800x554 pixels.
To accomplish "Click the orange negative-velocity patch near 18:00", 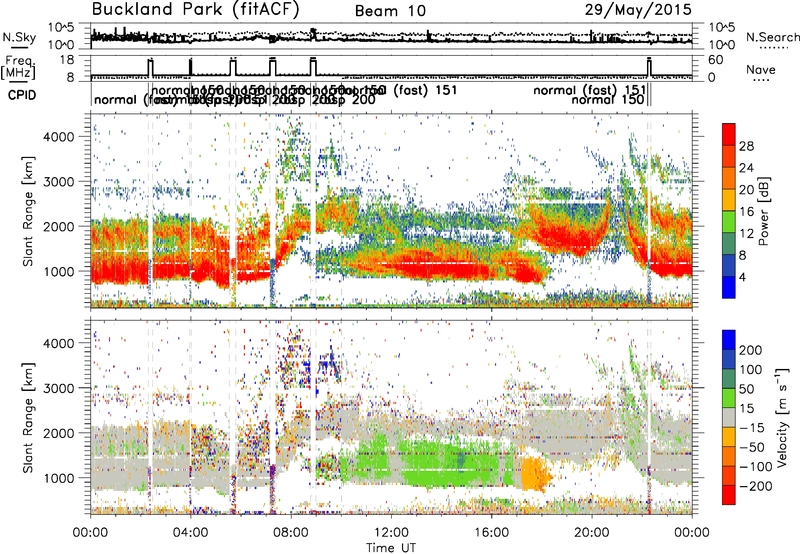I will 535,474.
